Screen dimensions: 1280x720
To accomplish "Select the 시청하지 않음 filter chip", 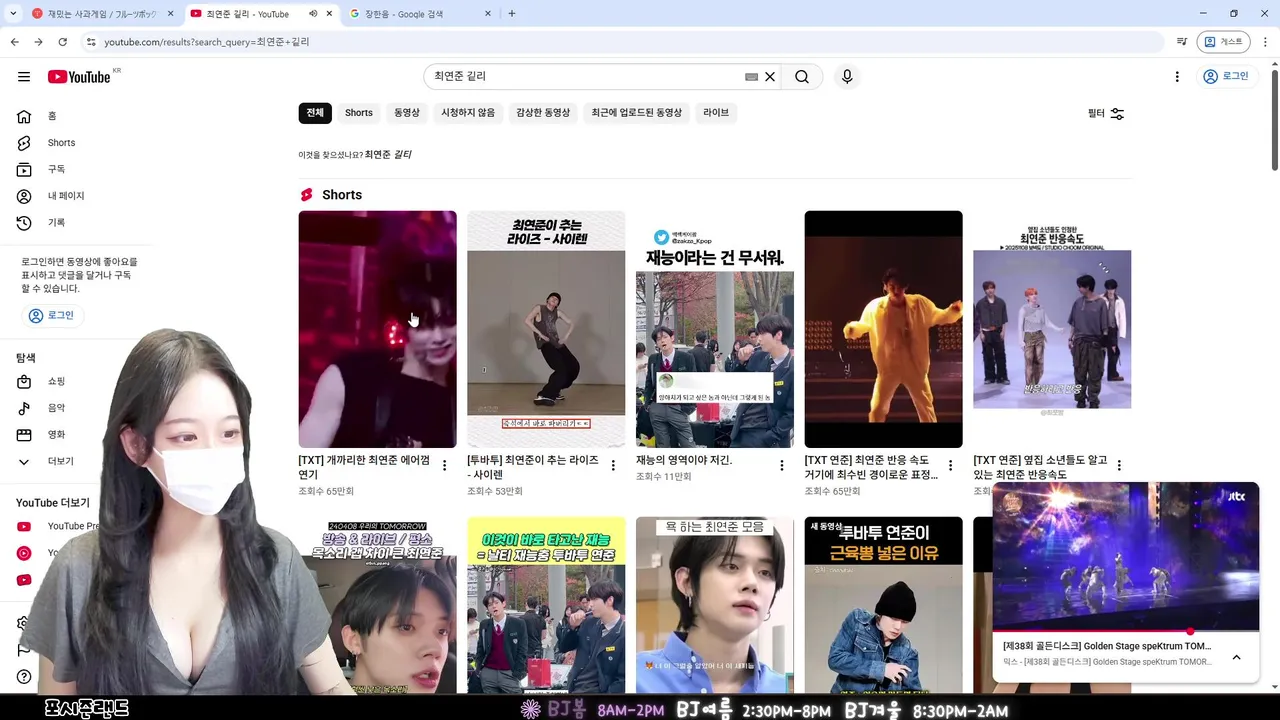I will coord(468,113).
